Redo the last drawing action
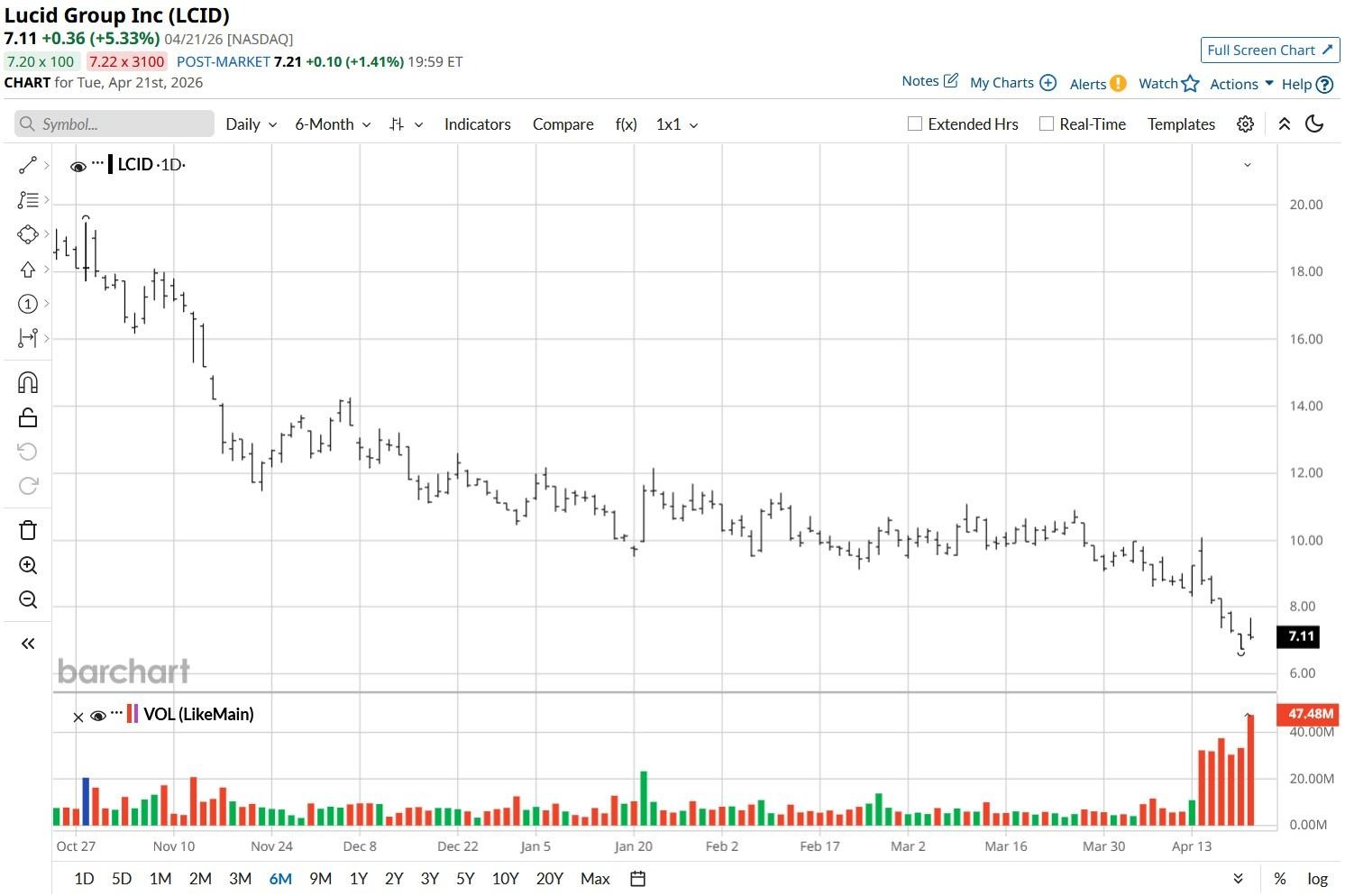1345x896 pixels. [28, 486]
